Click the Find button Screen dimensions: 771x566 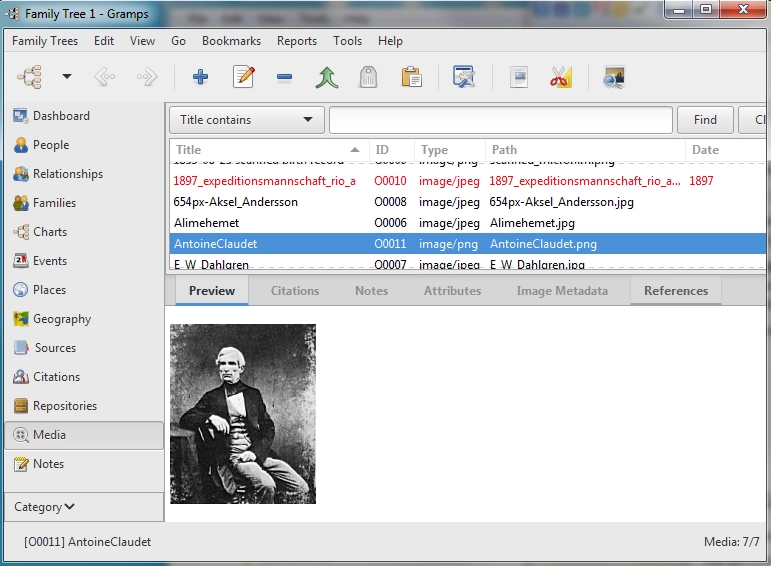(x=705, y=120)
